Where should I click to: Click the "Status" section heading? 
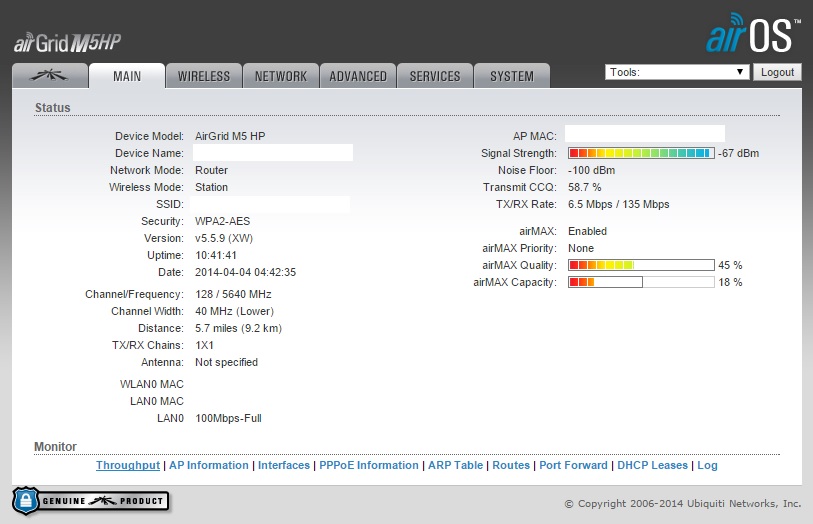click(x=52, y=108)
